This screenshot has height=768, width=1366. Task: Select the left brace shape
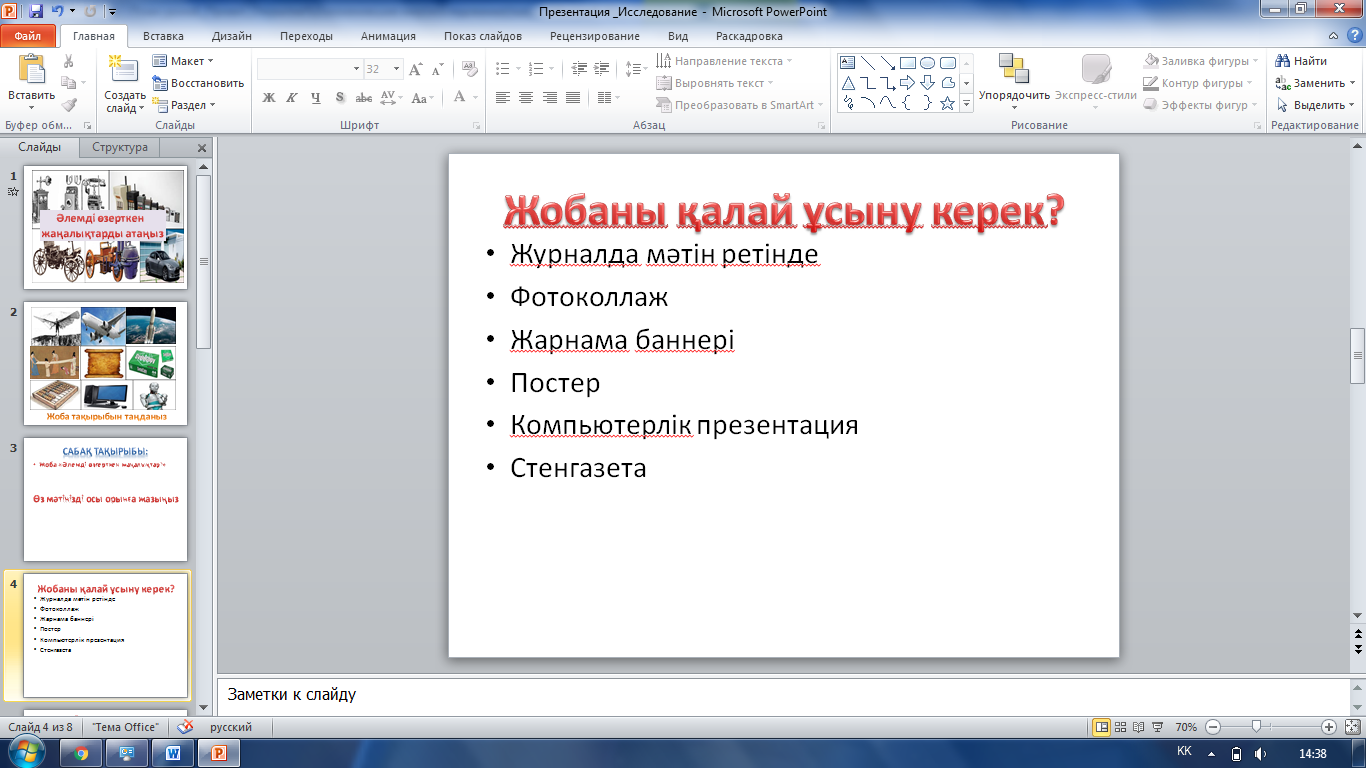[x=907, y=103]
